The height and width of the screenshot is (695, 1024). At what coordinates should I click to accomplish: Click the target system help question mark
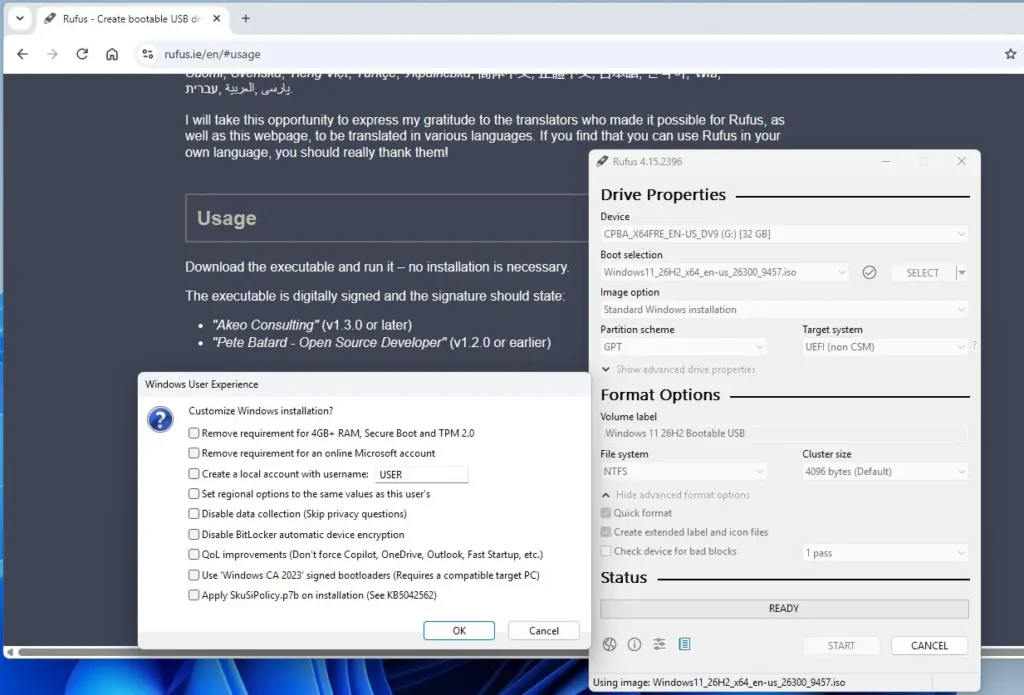click(974, 344)
